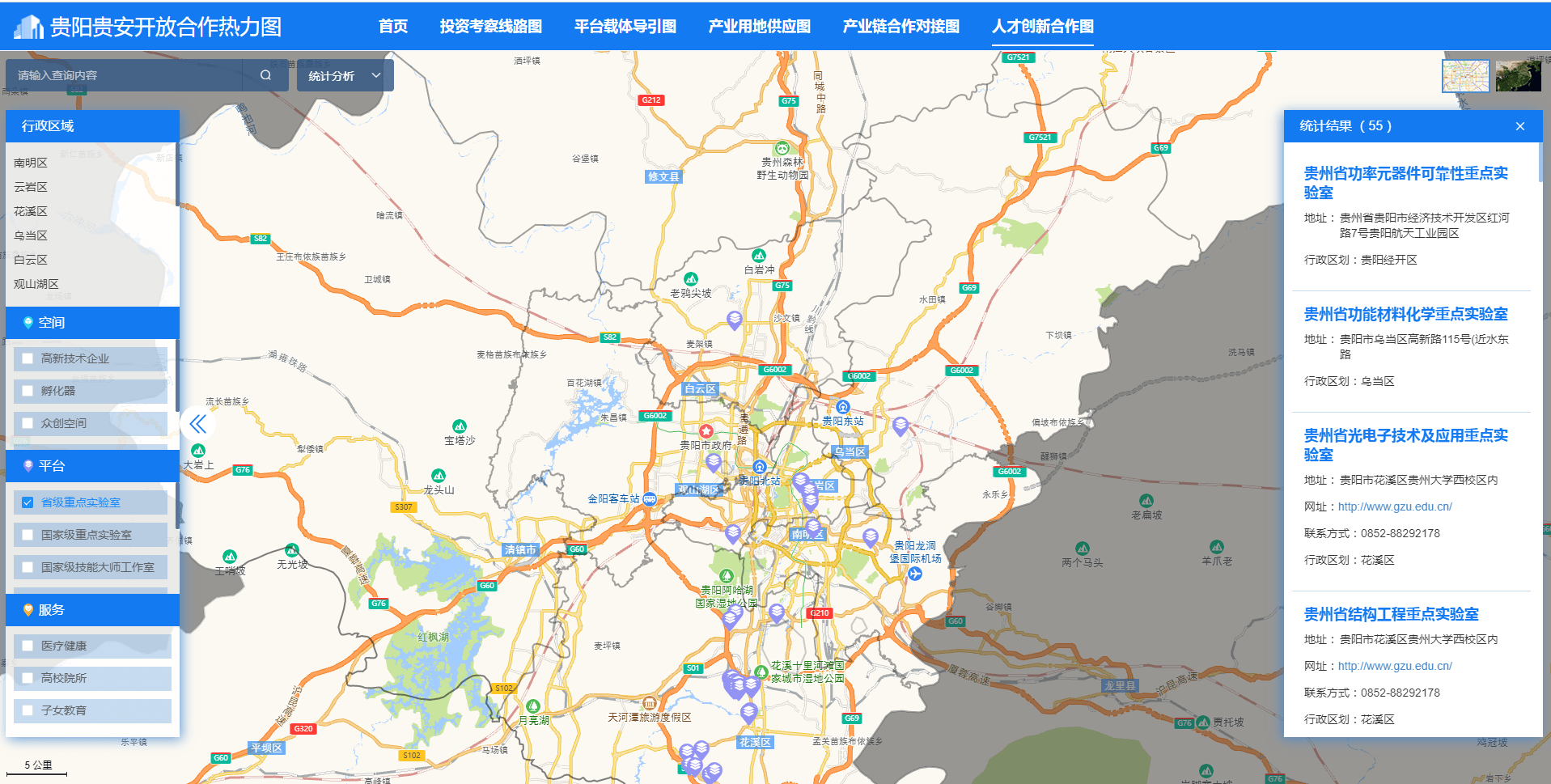1551x784 pixels.
Task: Click the site logo building icon
Action: click(28, 27)
